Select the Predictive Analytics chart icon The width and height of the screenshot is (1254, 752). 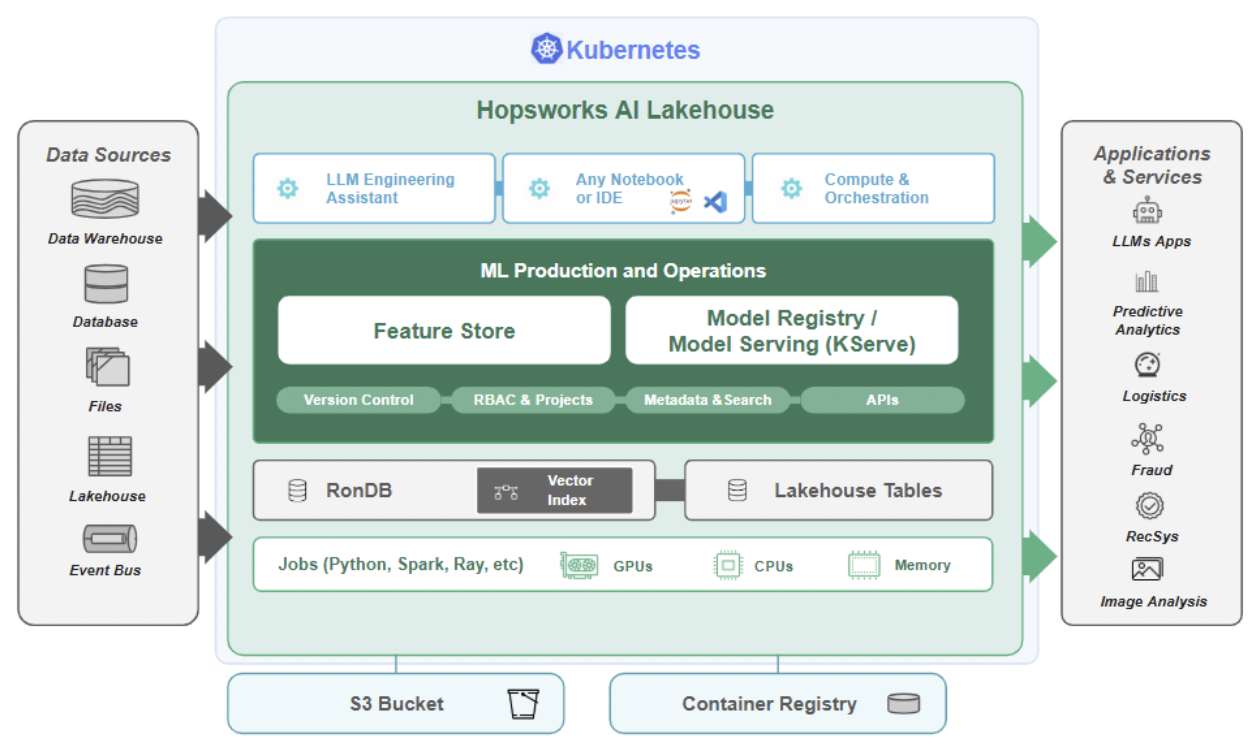point(1146,281)
